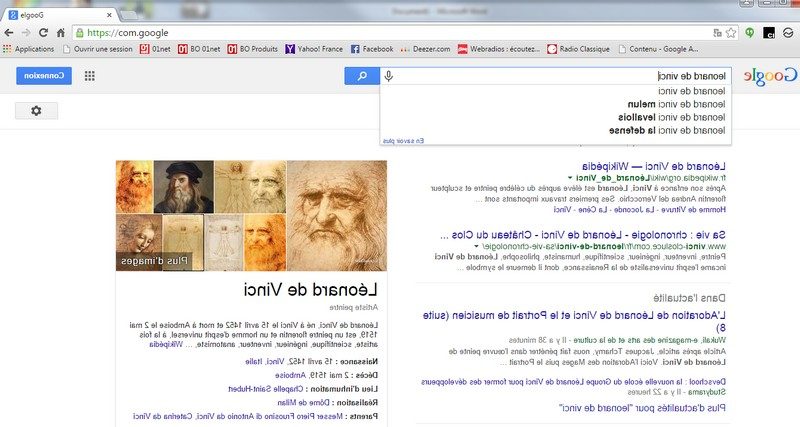Click the blue magnifier search button
The image size is (800, 427).
(x=362, y=76)
